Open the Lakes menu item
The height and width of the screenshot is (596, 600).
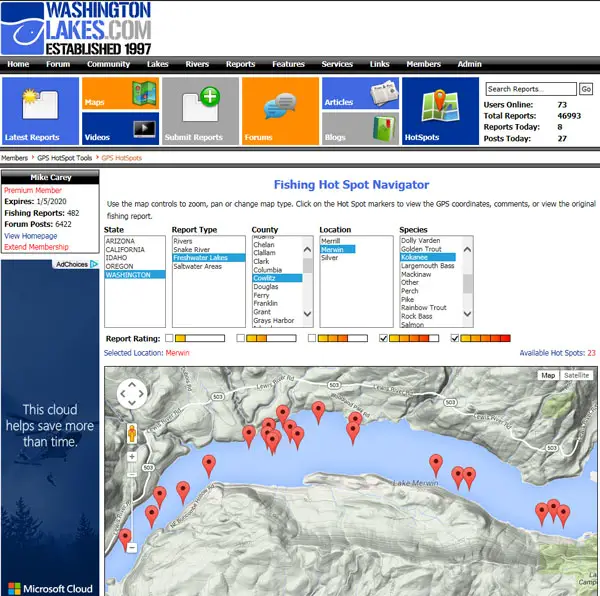(158, 64)
